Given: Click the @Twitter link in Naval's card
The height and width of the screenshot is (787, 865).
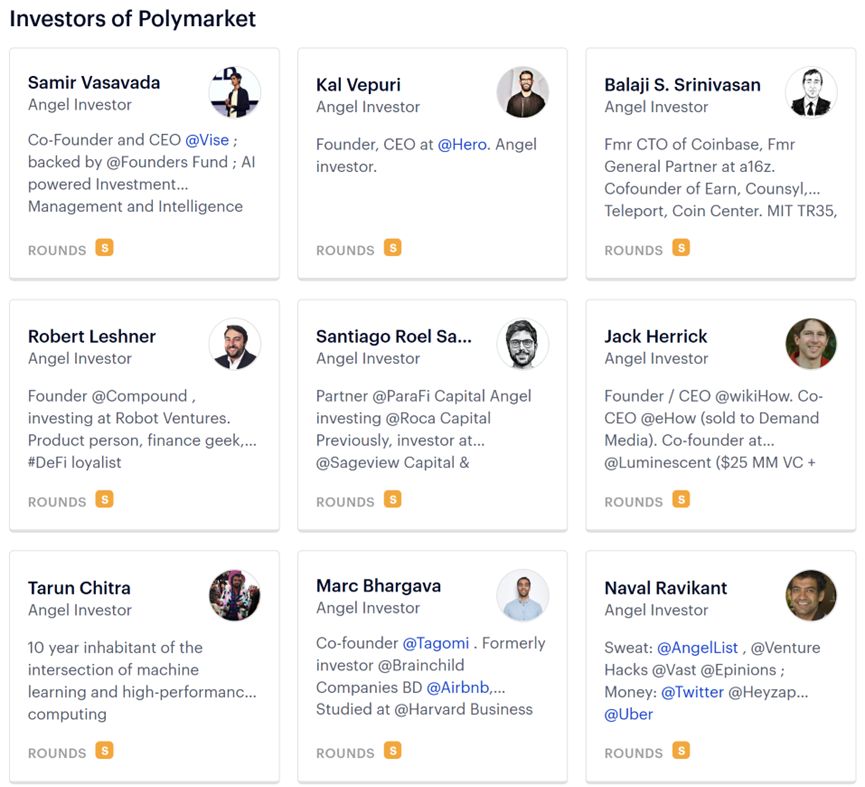Looking at the screenshot, I should pyautogui.click(x=692, y=692).
